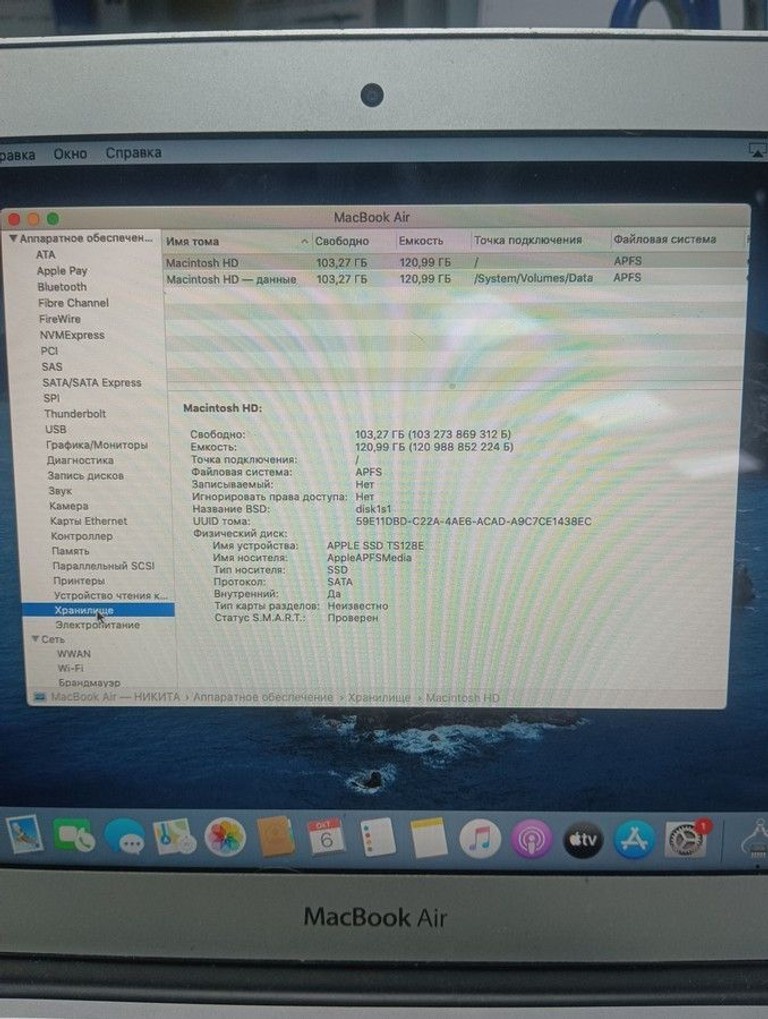
Task: Select Графика/Мониторы in the sidebar
Action: 97,445
